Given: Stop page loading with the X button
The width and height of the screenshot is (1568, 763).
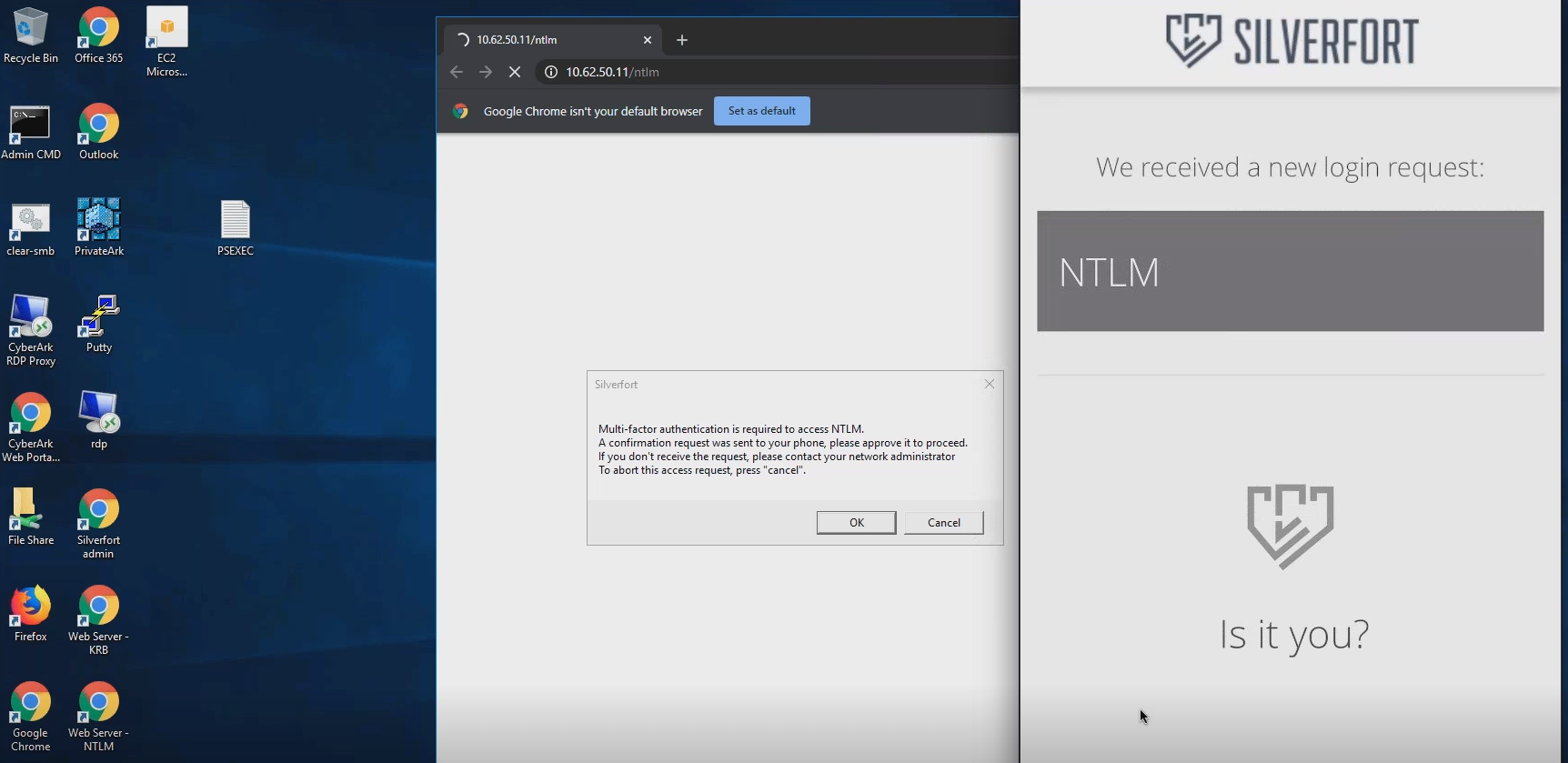Looking at the screenshot, I should click(515, 72).
